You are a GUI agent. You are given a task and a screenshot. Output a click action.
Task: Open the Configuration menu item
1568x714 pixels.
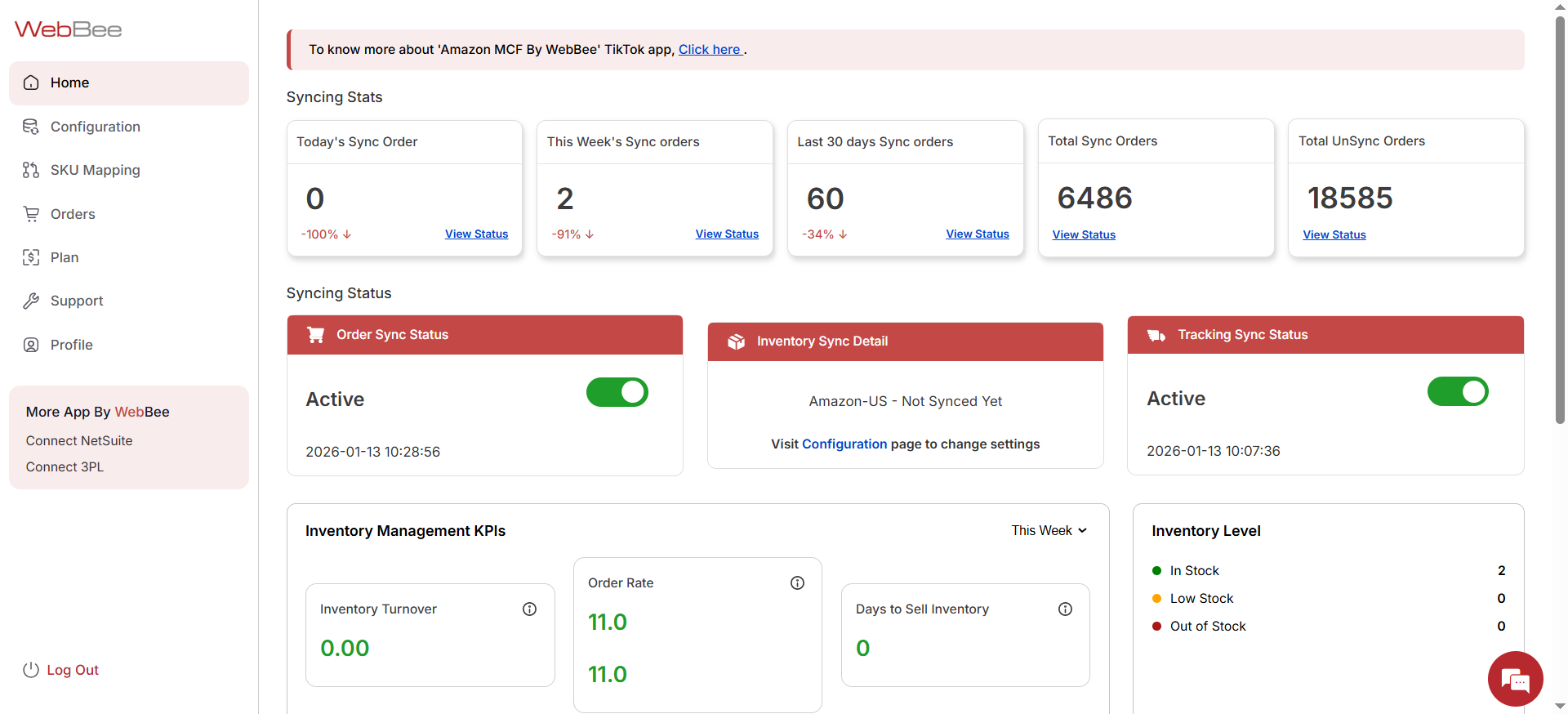[95, 127]
